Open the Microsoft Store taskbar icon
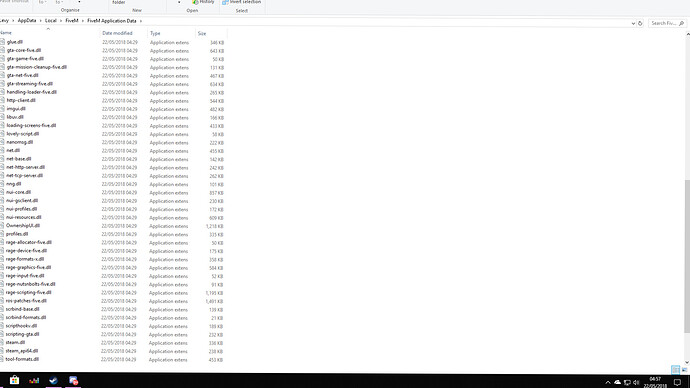Screen dimensions: 690x388 14,380
